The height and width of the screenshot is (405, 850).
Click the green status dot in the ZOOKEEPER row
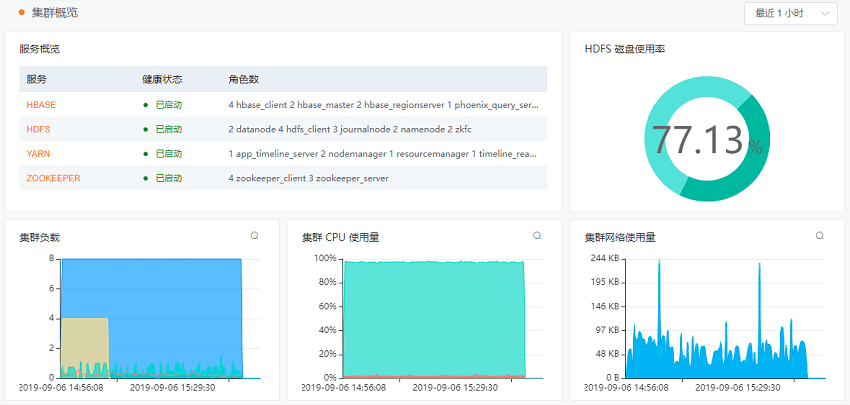(145, 178)
